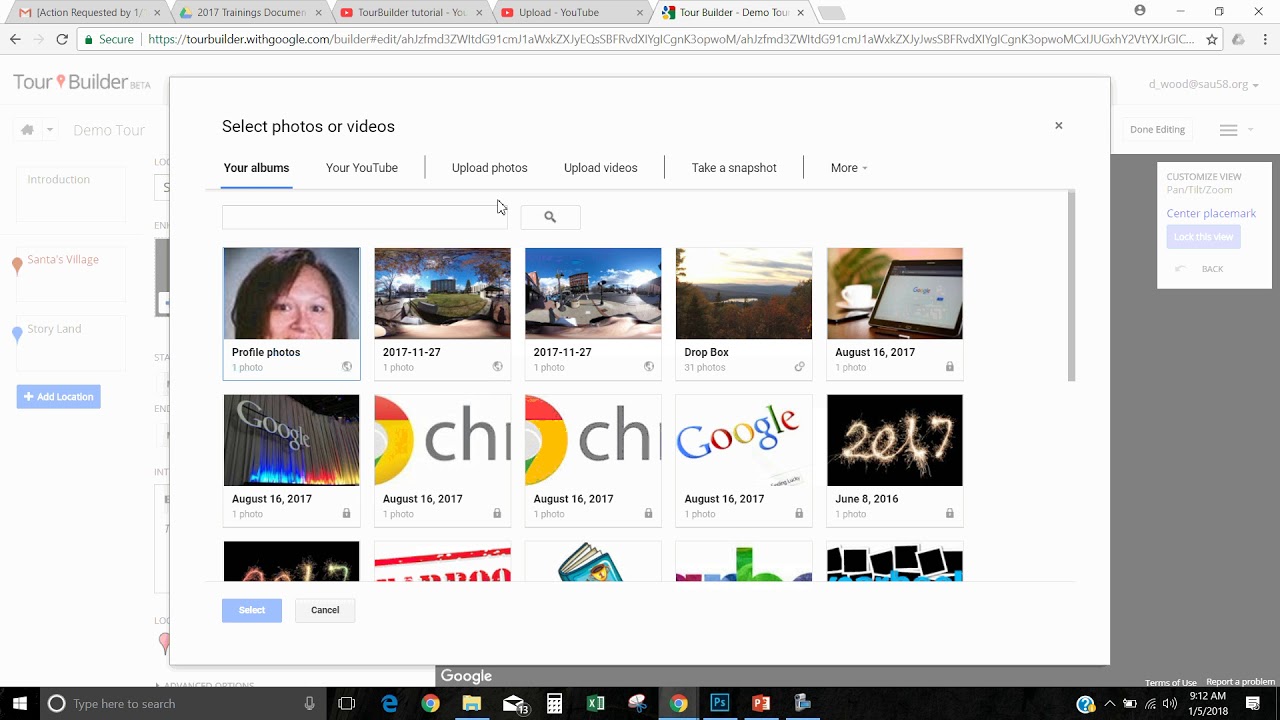Close the Select photos dialog with X

click(1058, 126)
